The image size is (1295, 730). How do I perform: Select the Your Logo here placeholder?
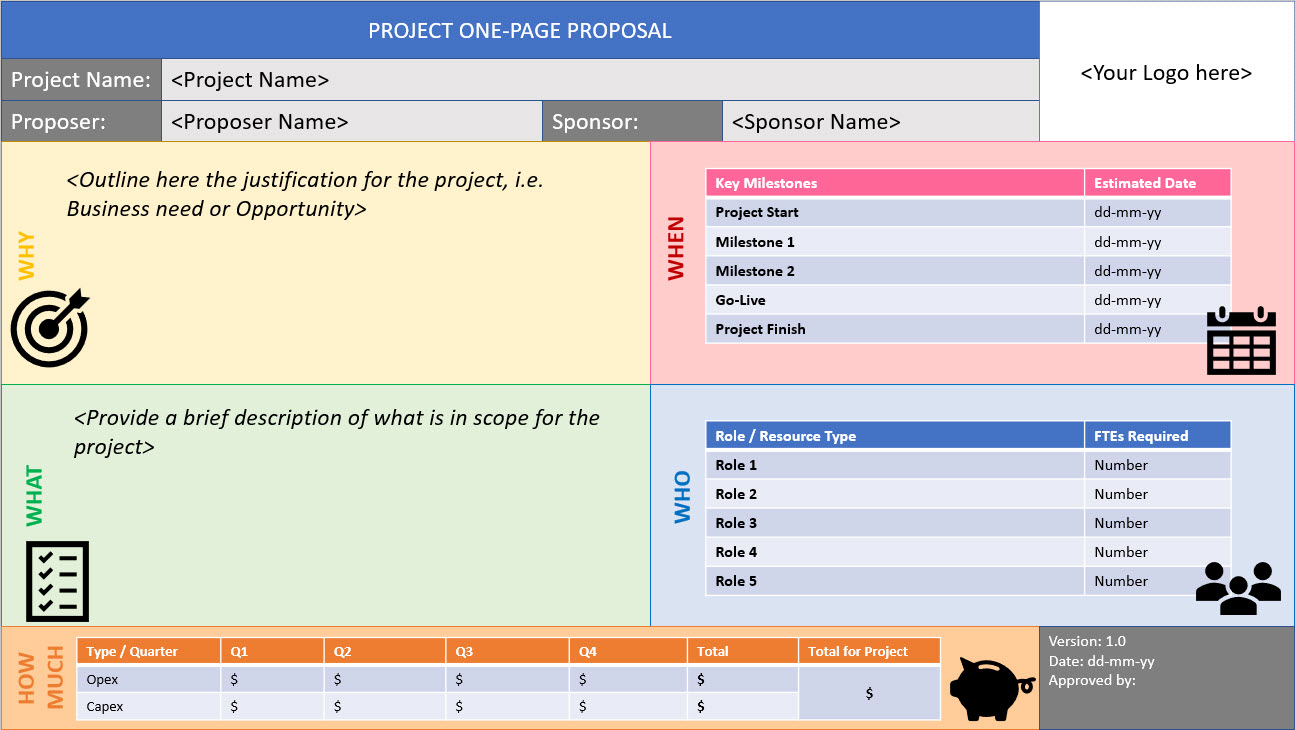pyautogui.click(x=1167, y=73)
